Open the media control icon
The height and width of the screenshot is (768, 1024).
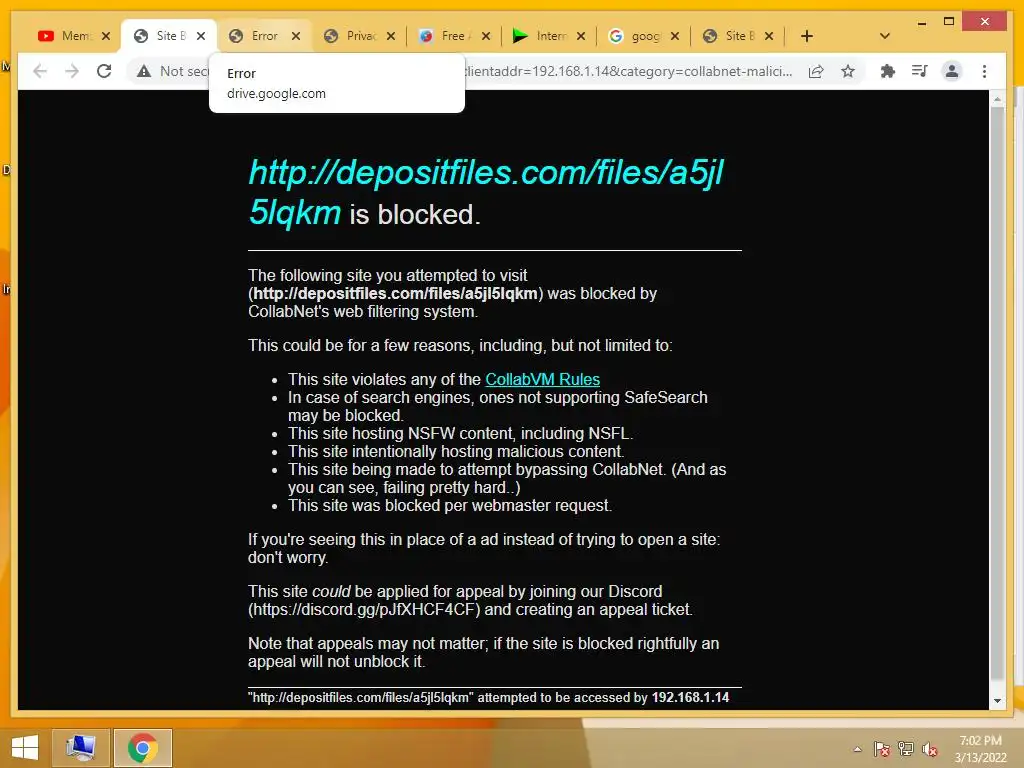(x=920, y=71)
